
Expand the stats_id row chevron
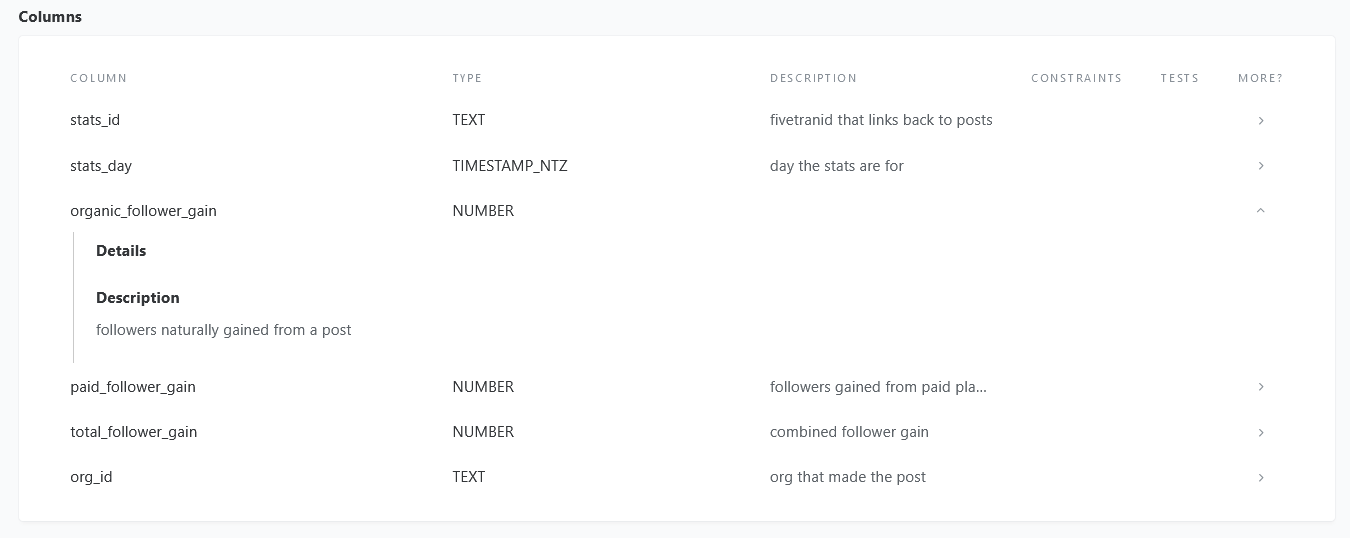click(x=1261, y=120)
